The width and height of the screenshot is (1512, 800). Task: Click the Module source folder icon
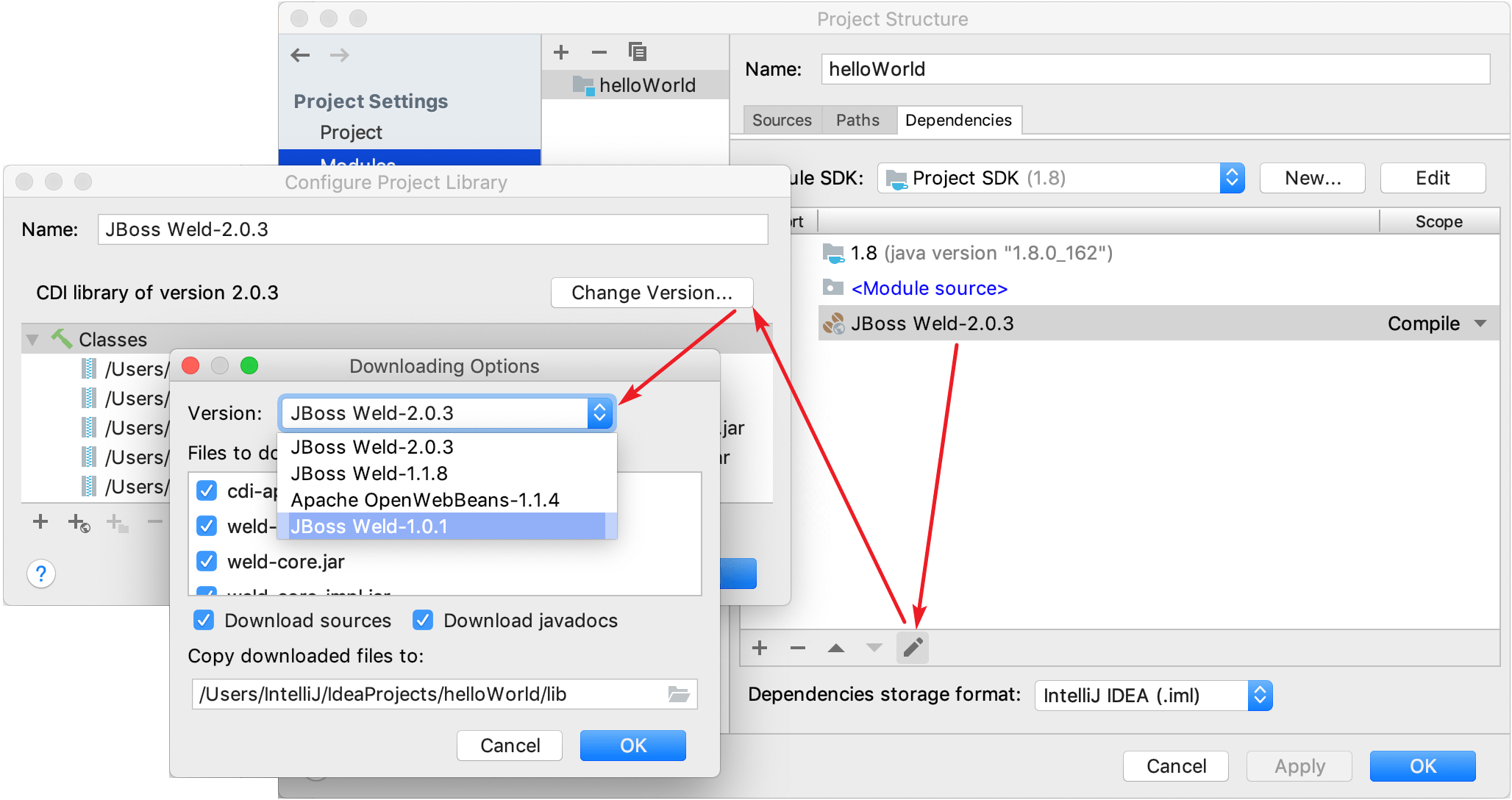click(x=833, y=287)
